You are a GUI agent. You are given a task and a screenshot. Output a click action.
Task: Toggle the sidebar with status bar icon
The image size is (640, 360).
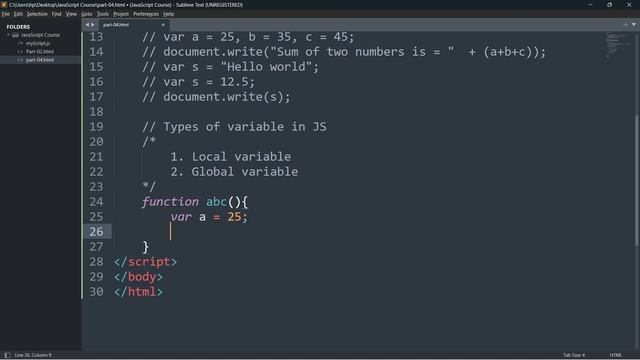(x=7, y=355)
